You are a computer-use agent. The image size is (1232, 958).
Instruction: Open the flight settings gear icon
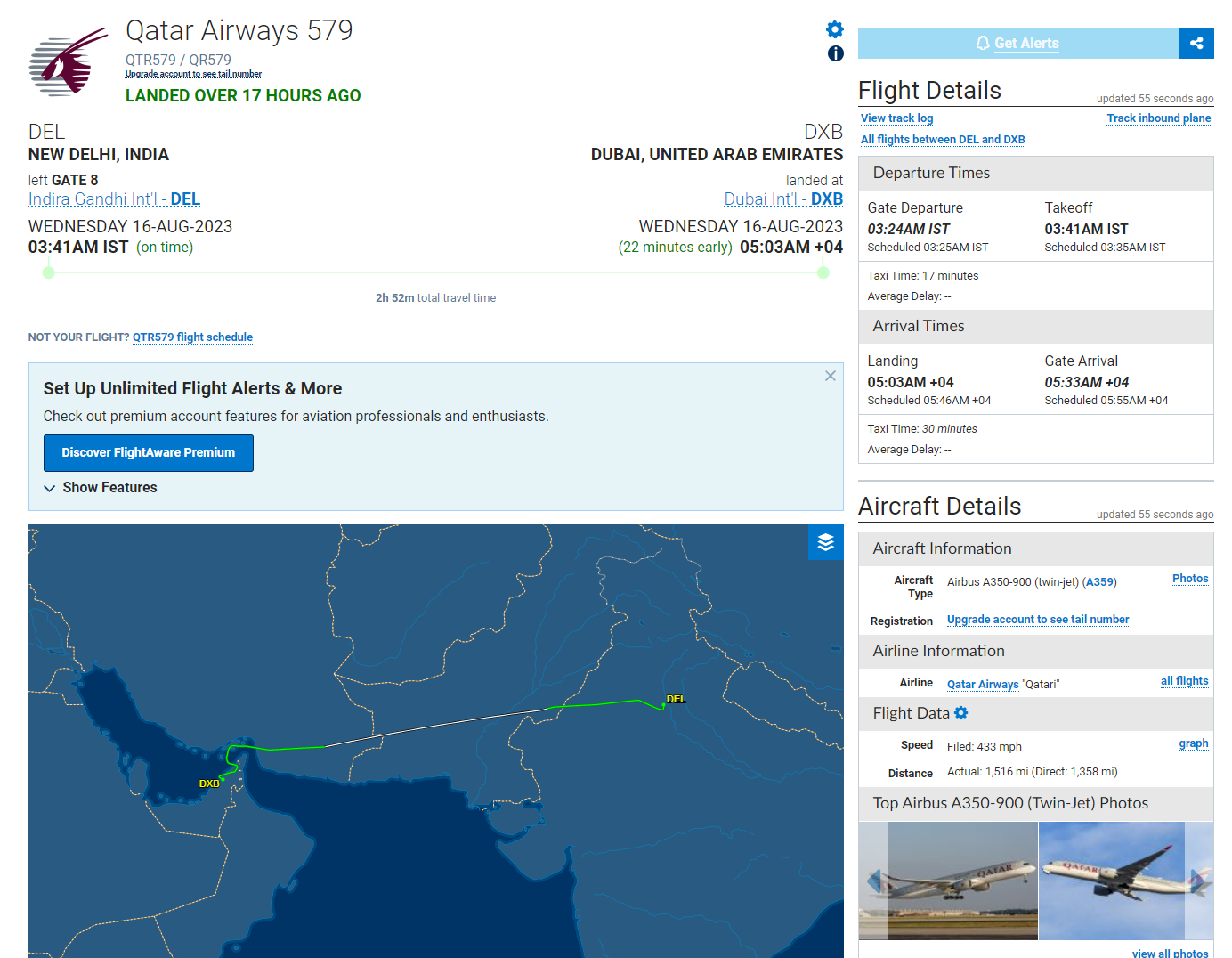[x=834, y=28]
